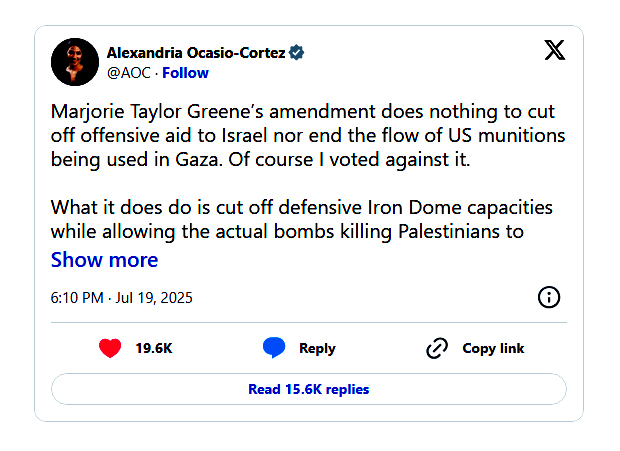Open Alexandria Ocasio-Cortez's profile picture
620x451 pixels.
[x=74, y=62]
